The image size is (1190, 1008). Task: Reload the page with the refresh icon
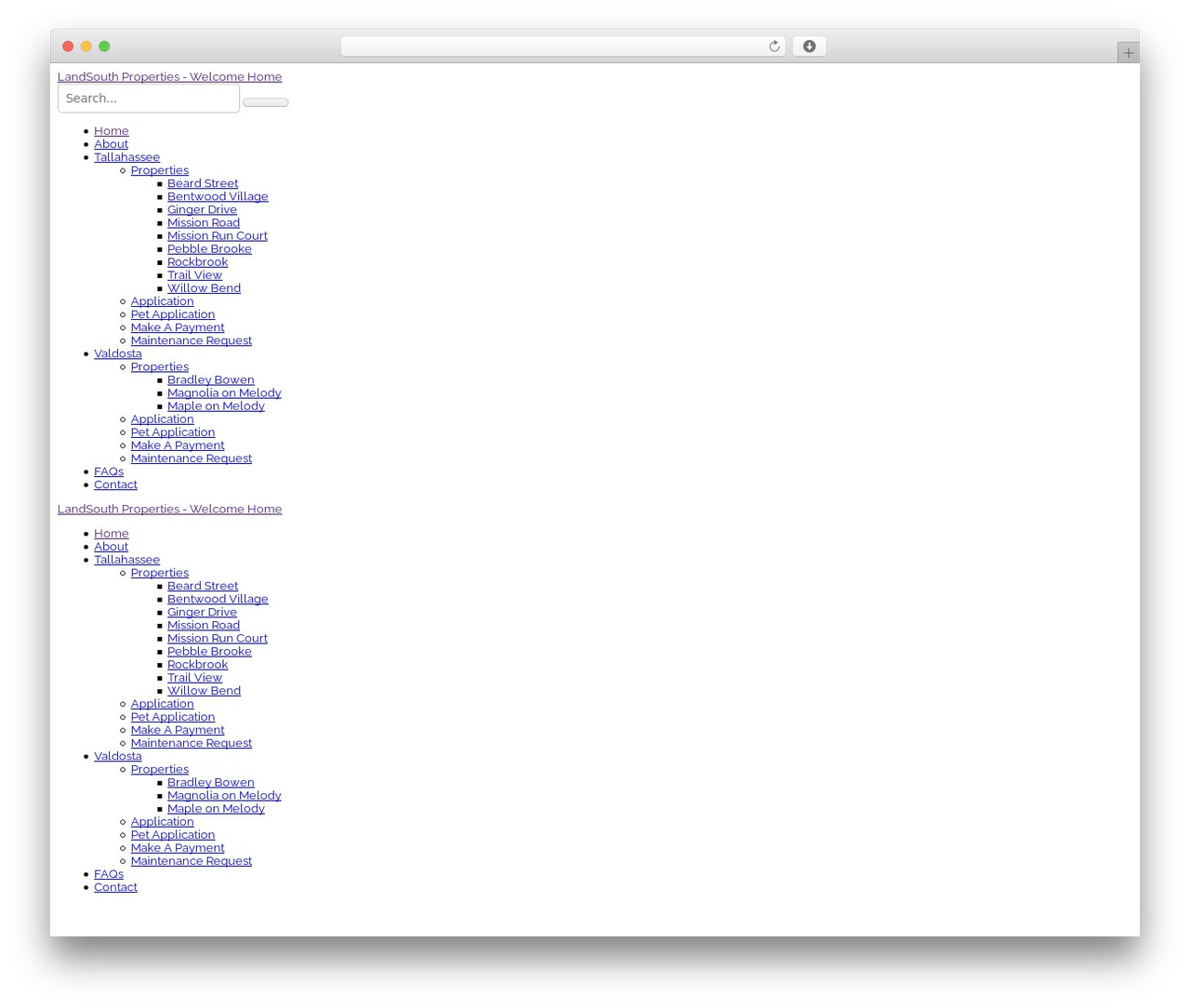(773, 46)
